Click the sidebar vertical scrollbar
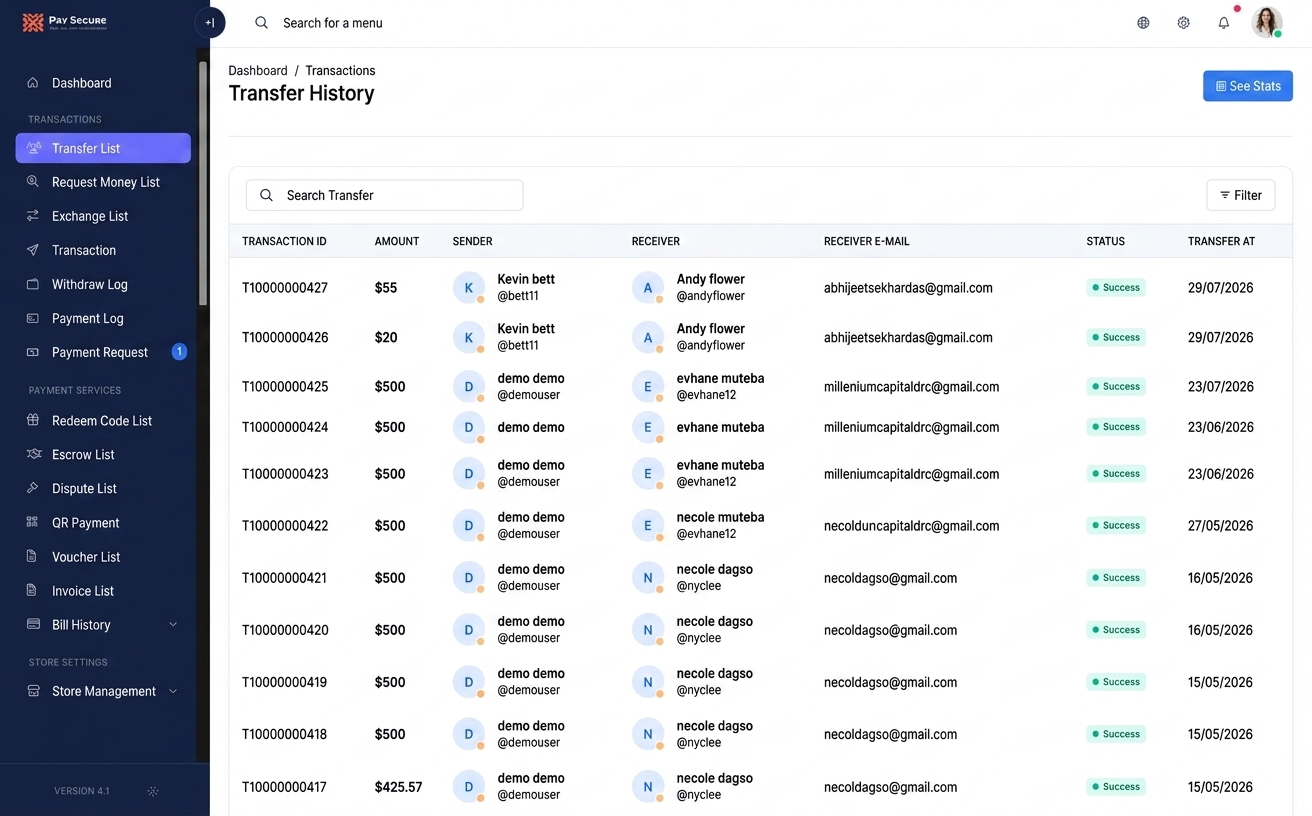This screenshot has height=816, width=1312. click(203, 183)
